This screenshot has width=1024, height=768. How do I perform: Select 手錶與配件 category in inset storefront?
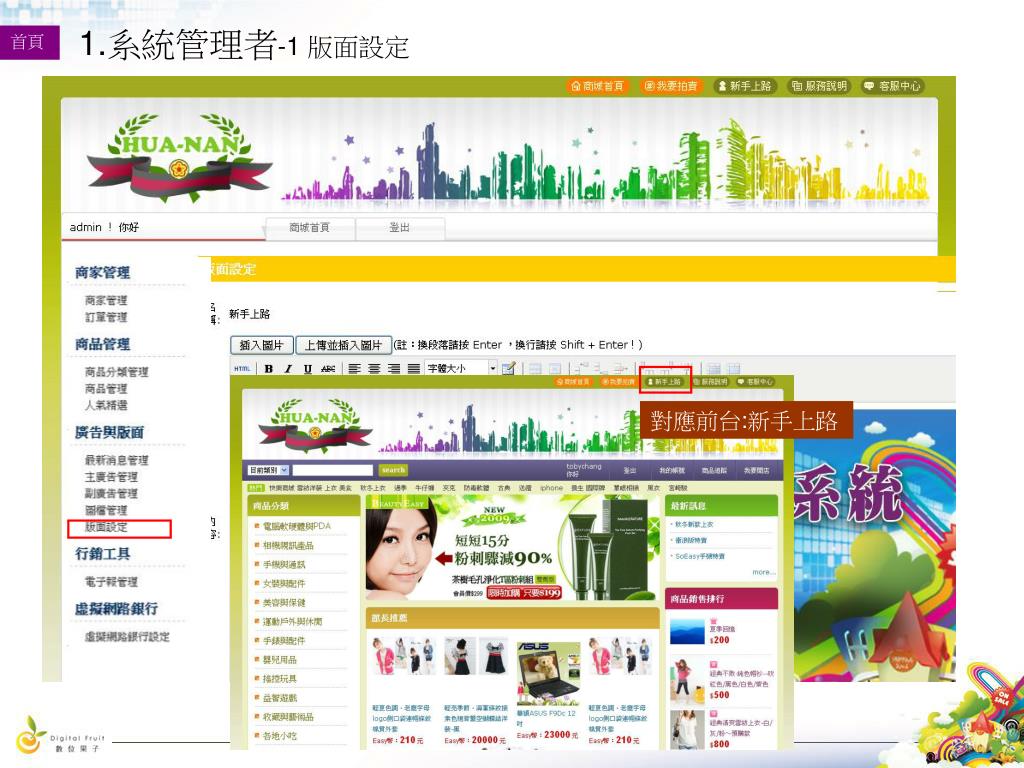pyautogui.click(x=283, y=641)
